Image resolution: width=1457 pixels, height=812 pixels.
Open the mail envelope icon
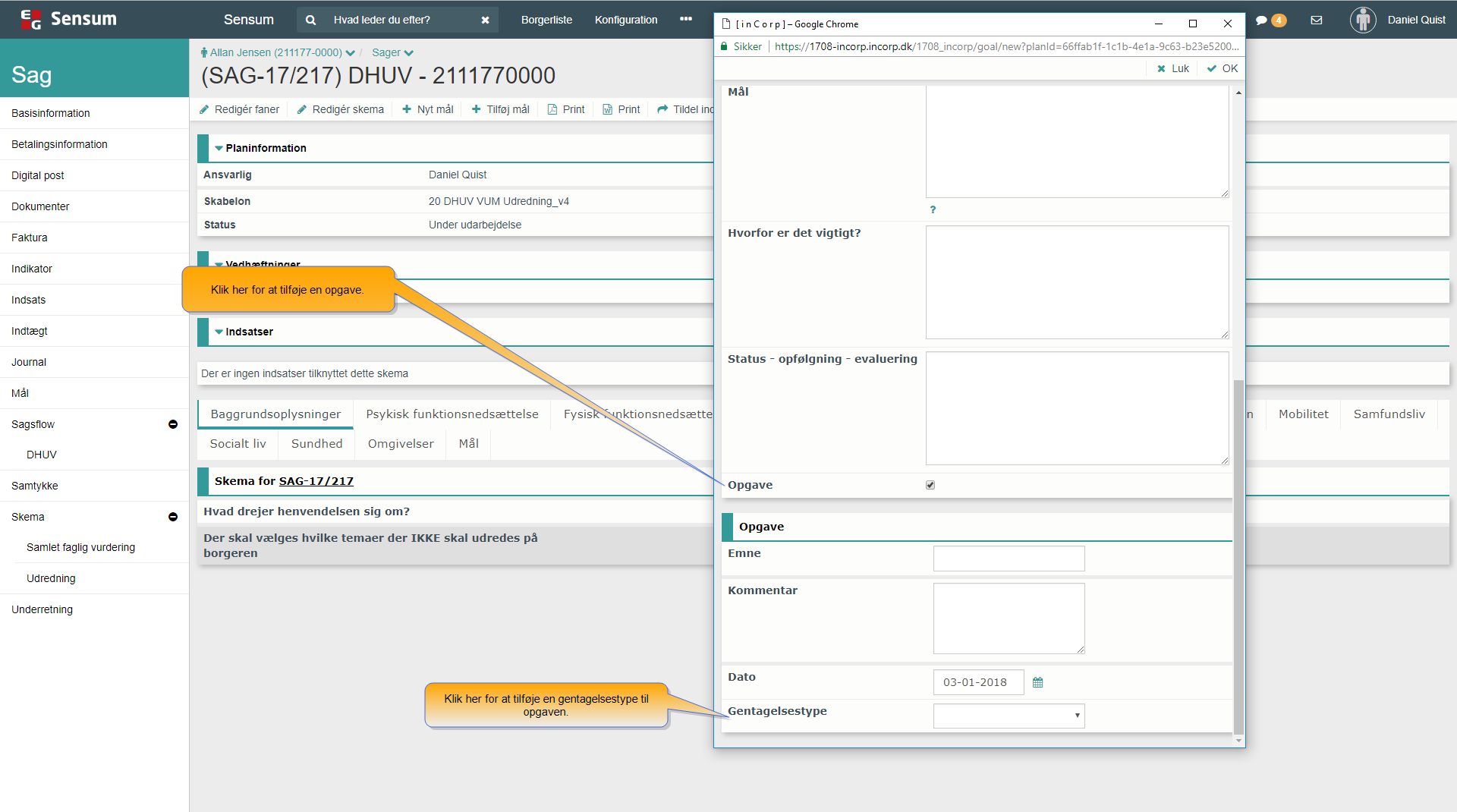(x=1317, y=20)
